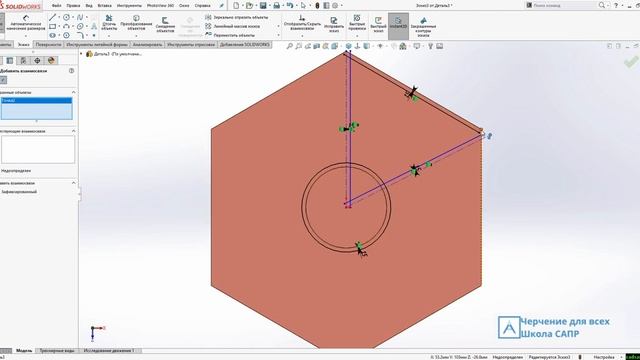Open help for Добавить взаимосвязи panel

[71, 71]
